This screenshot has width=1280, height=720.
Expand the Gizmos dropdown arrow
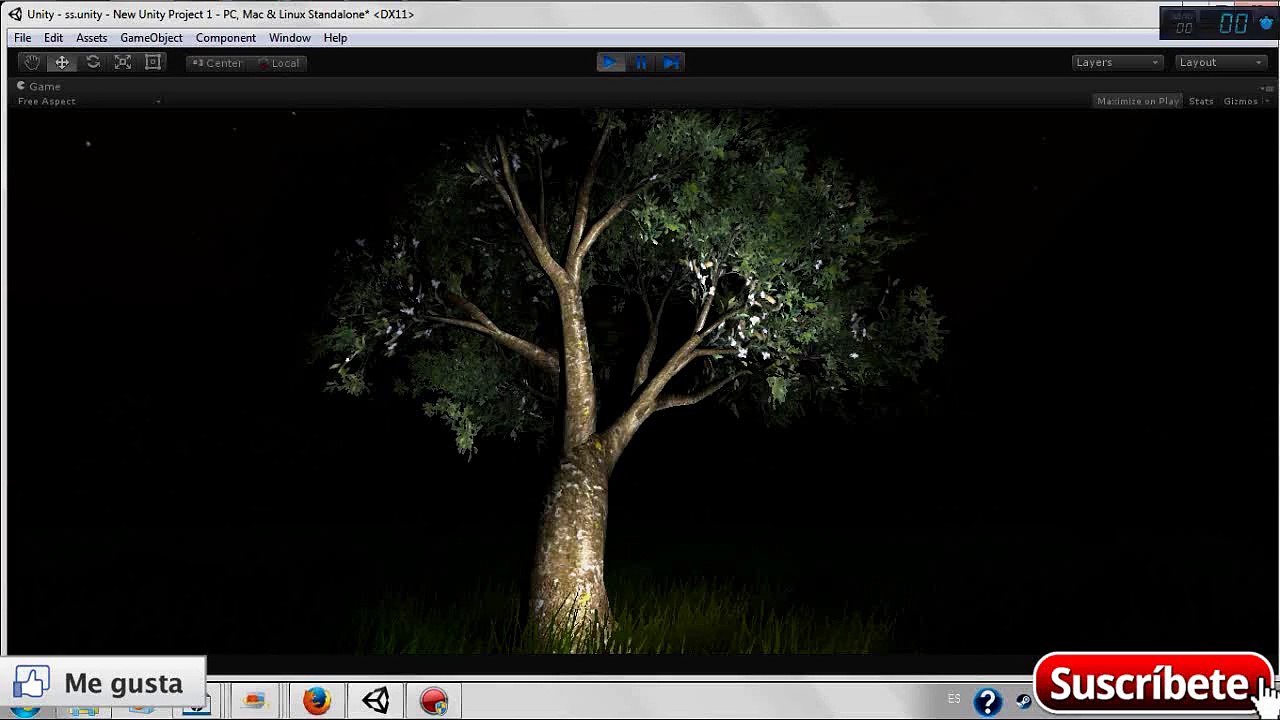pyautogui.click(x=1267, y=101)
